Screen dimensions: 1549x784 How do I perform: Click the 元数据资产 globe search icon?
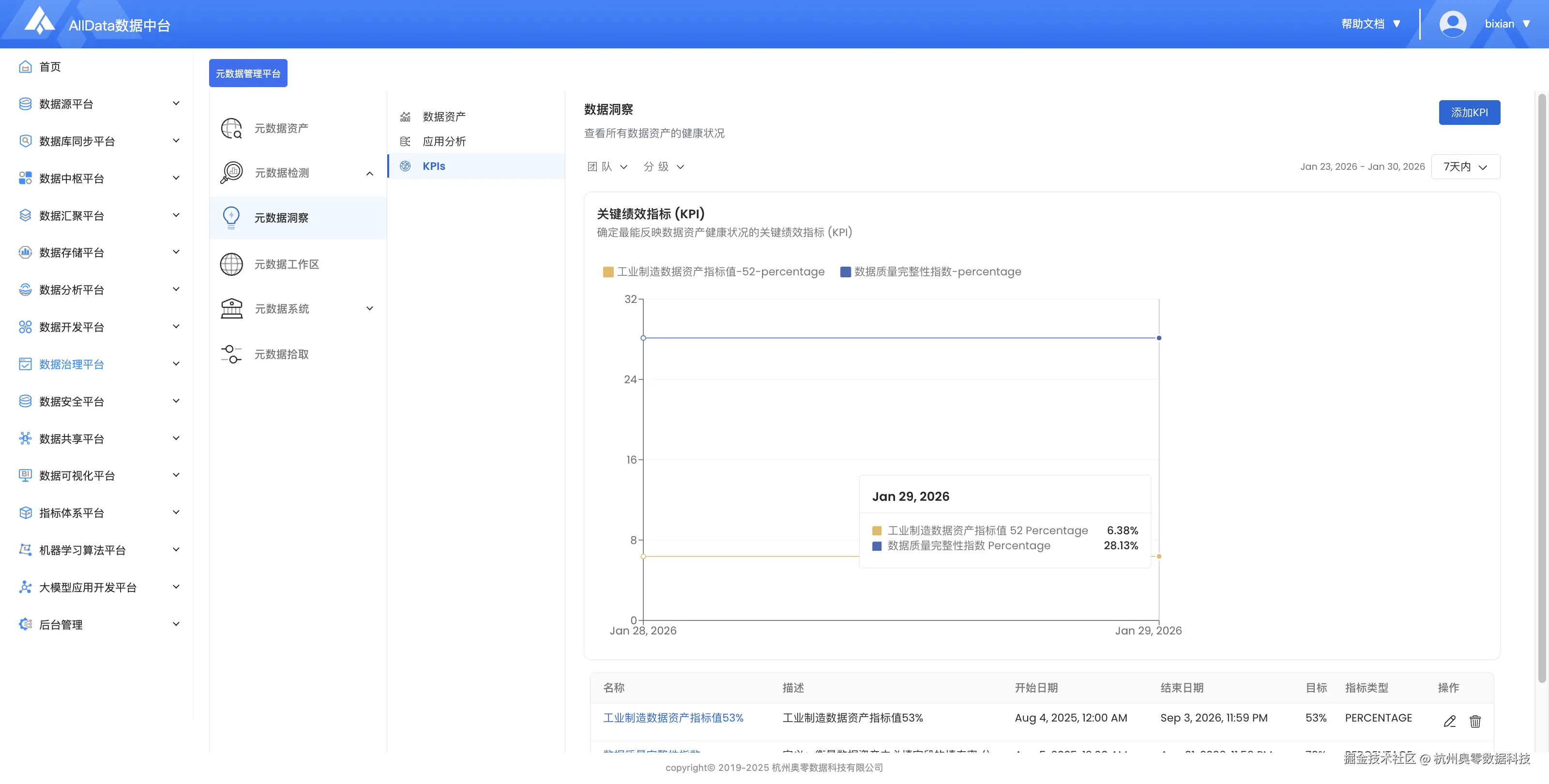click(231, 128)
